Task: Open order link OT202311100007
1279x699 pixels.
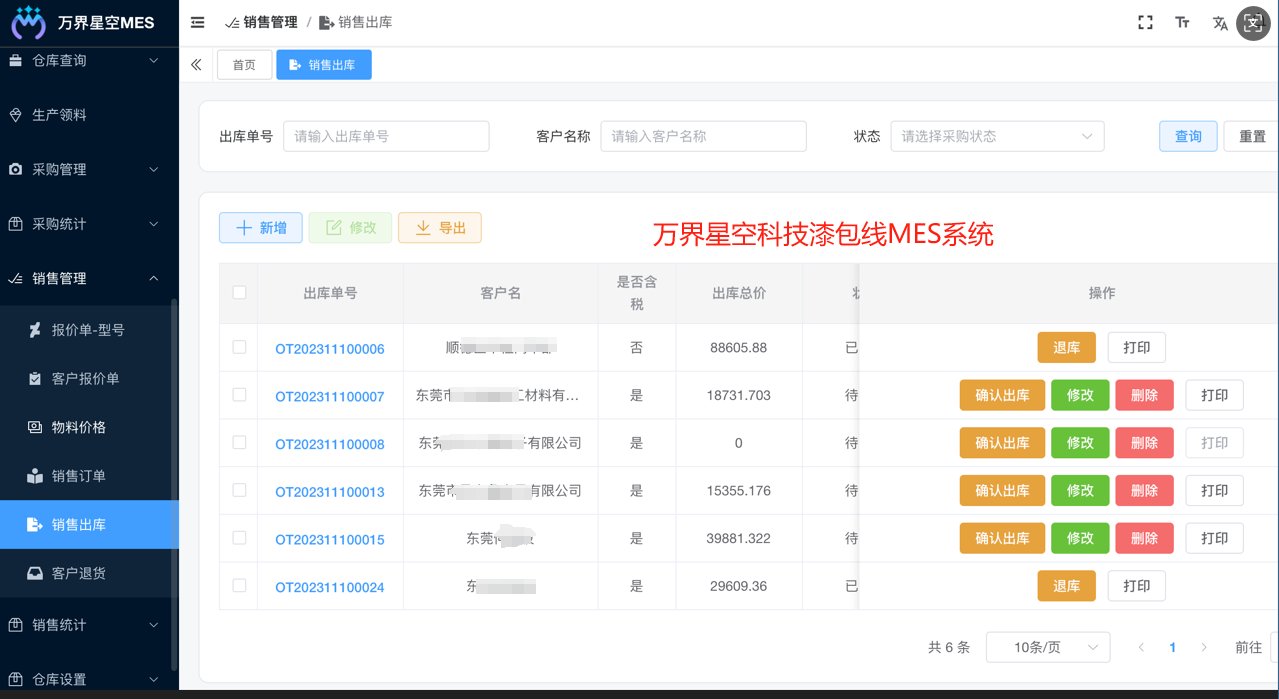Action: pos(330,397)
